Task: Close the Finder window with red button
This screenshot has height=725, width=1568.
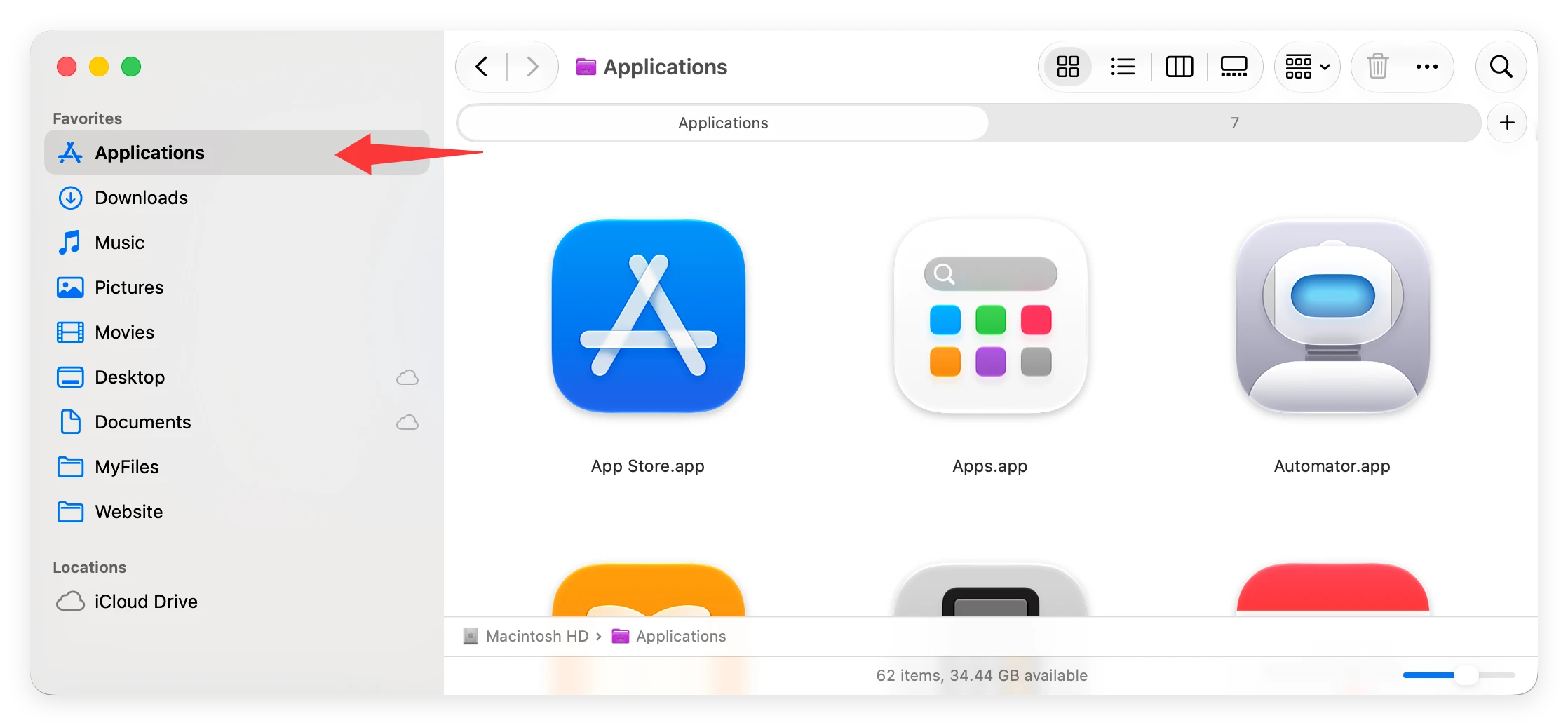Action: click(67, 67)
